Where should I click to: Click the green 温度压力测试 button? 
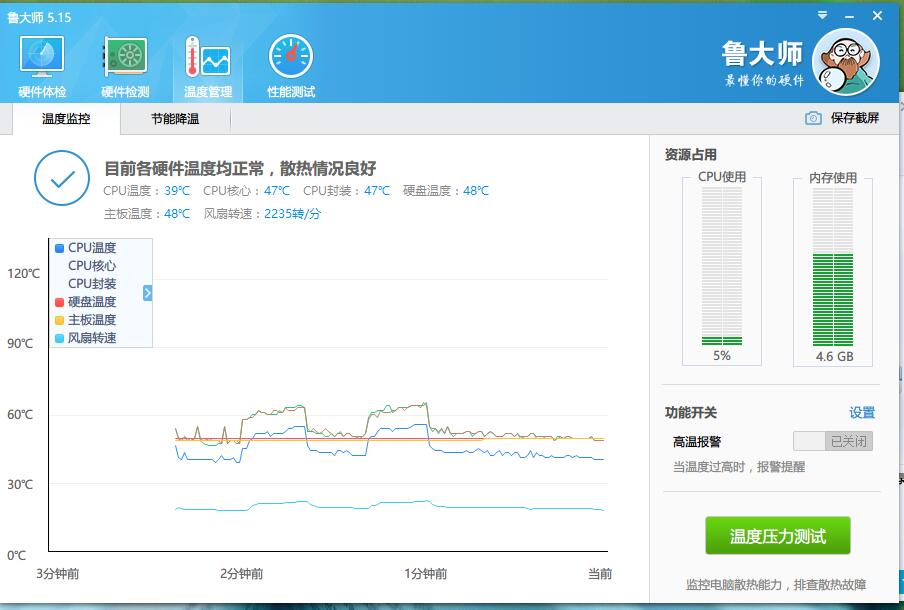tap(778, 536)
